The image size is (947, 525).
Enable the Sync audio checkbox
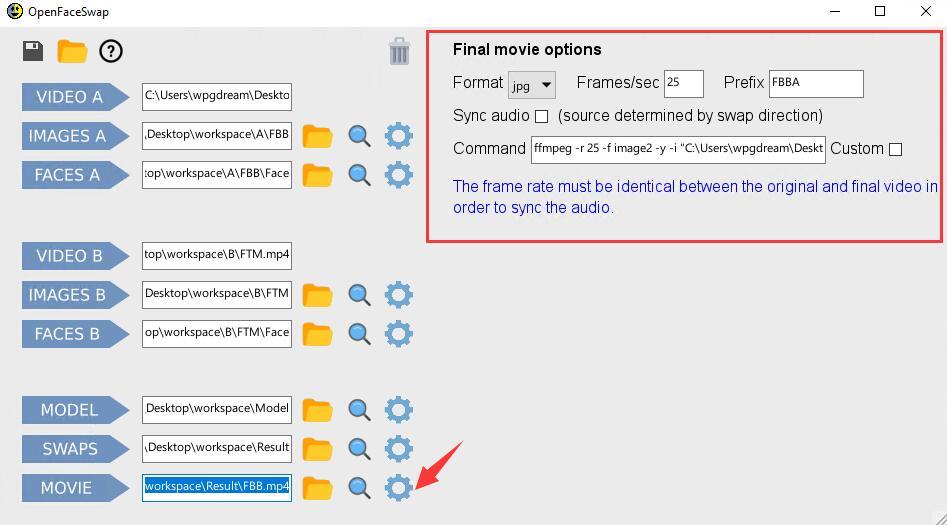(542, 116)
